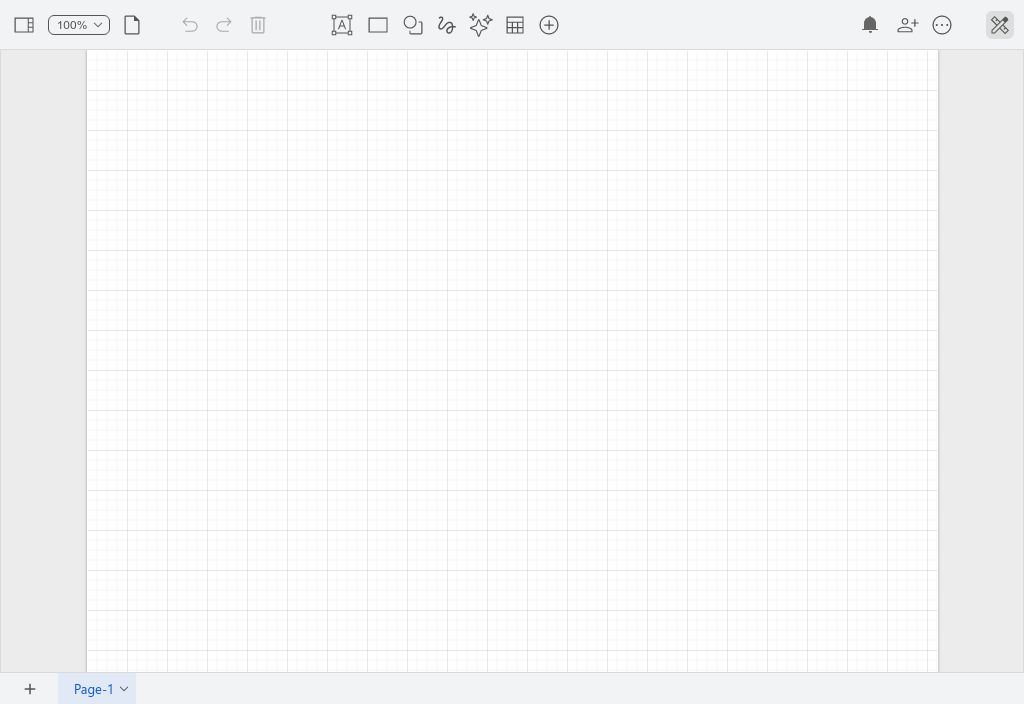This screenshot has height=704, width=1024.
Task: Expand the Page-1 options chevron
Action: pos(123,689)
